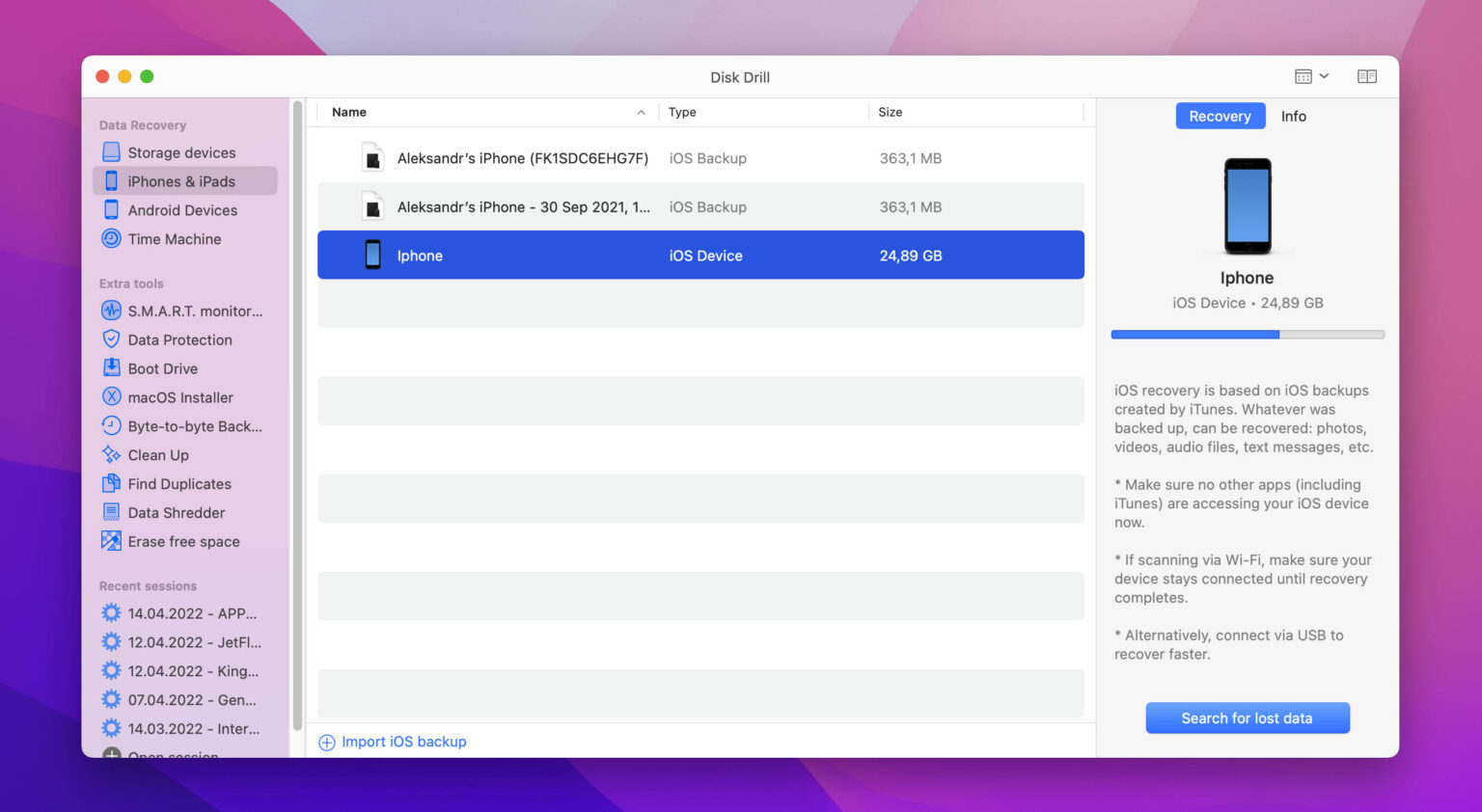
Task: Select the Clean Up tool
Action: pyautogui.click(x=158, y=454)
